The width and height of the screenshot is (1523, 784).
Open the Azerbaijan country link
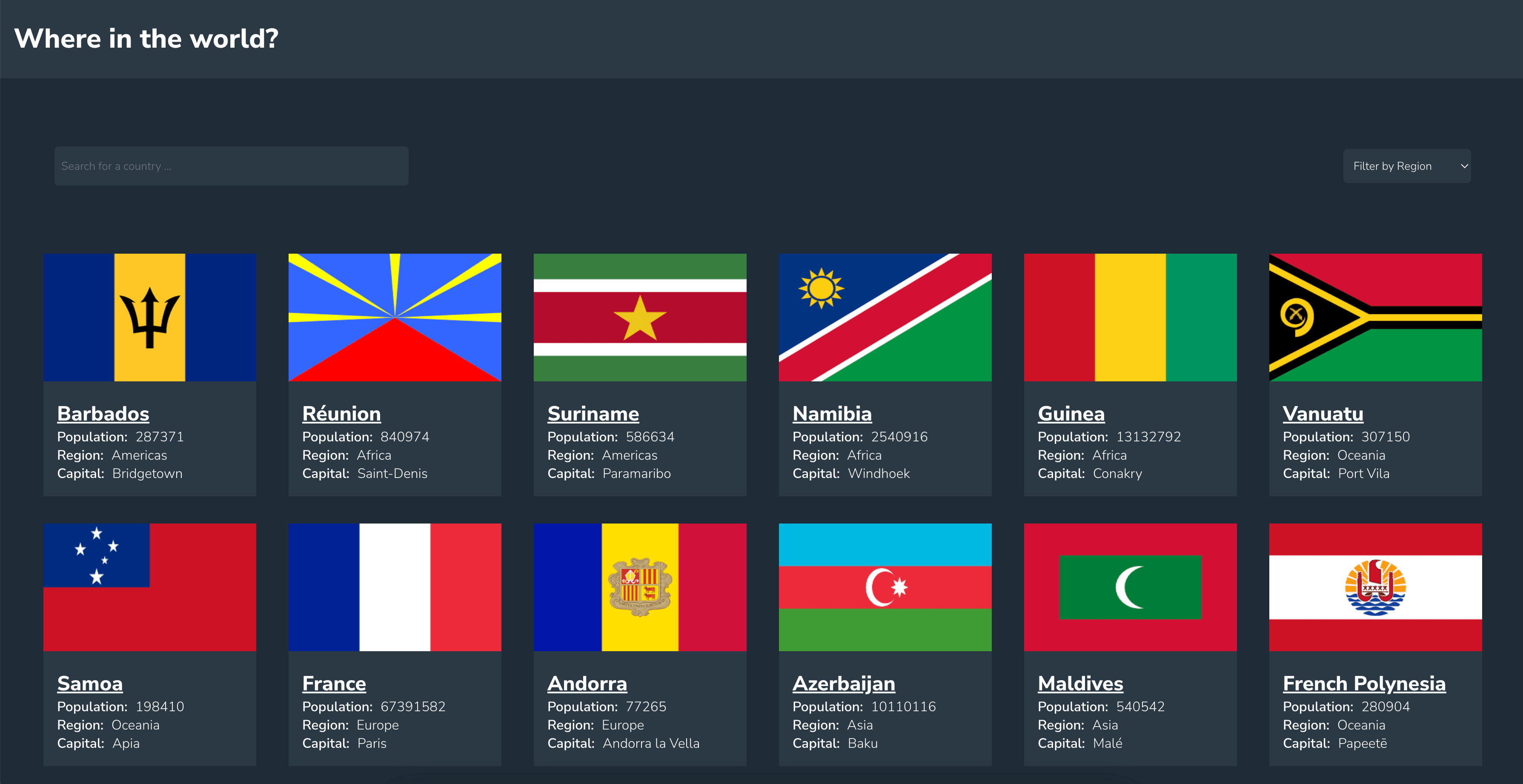click(844, 683)
